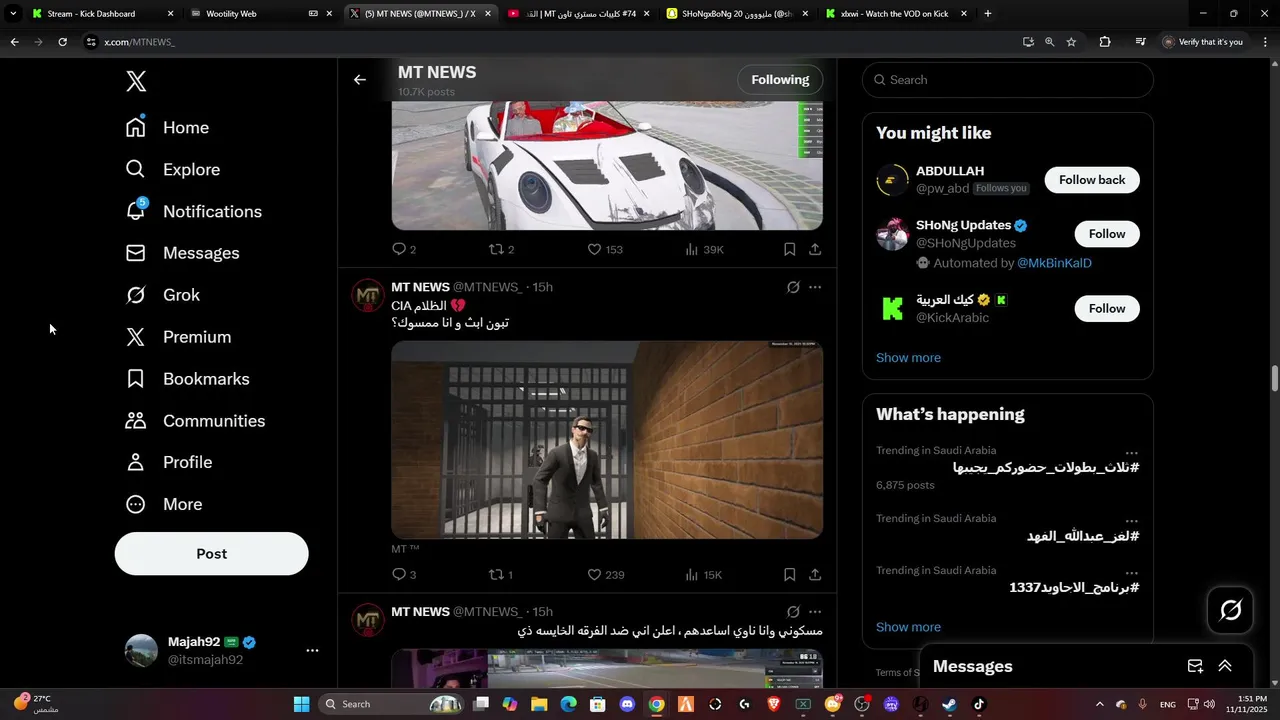This screenshot has height=720, width=1280.
Task: Open options for the second trending hashtag
Action: point(1131,521)
